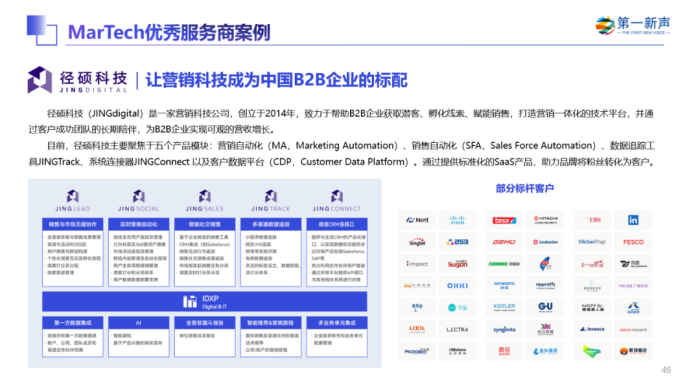Select the 销售与市场无缝协作 box header
Viewport: 700px width, 386px height.
click(72, 224)
